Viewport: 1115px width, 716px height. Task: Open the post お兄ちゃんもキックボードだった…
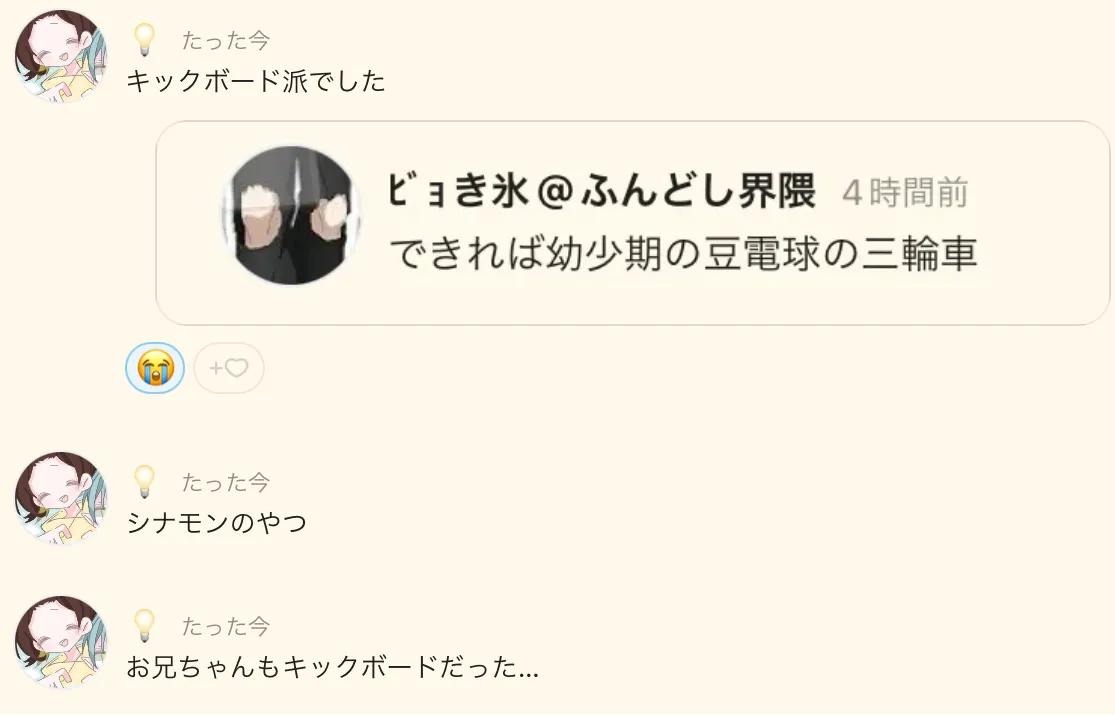(332, 667)
